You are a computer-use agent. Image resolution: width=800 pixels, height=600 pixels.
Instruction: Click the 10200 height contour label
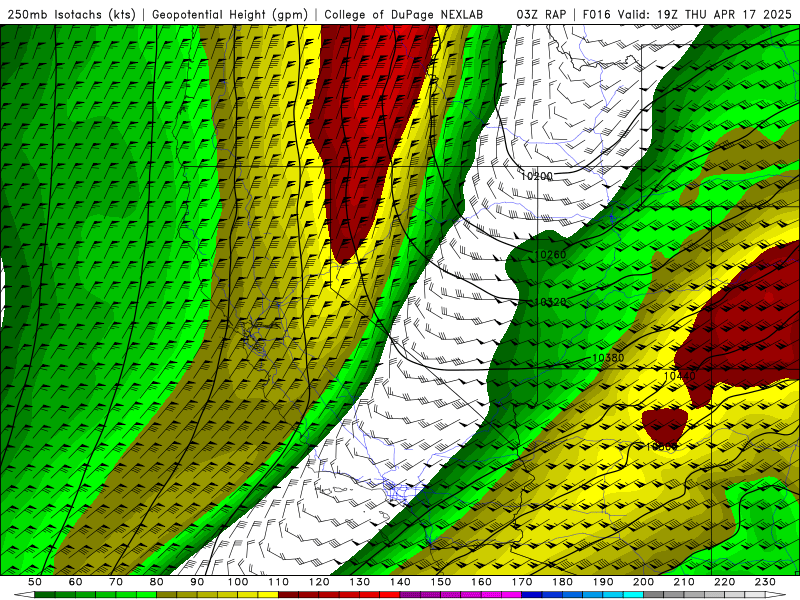click(x=537, y=177)
